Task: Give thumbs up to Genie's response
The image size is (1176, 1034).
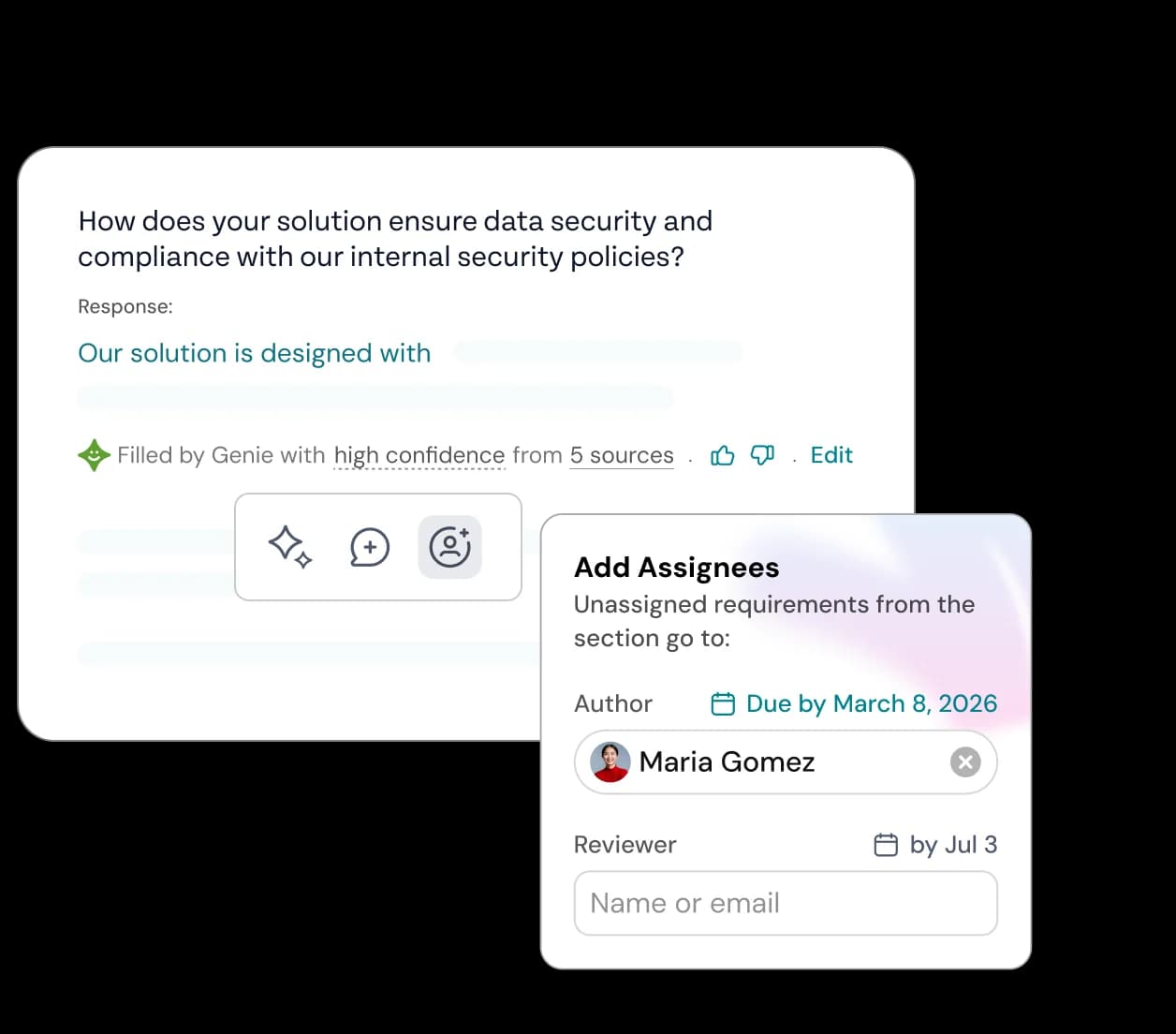Action: point(722,455)
